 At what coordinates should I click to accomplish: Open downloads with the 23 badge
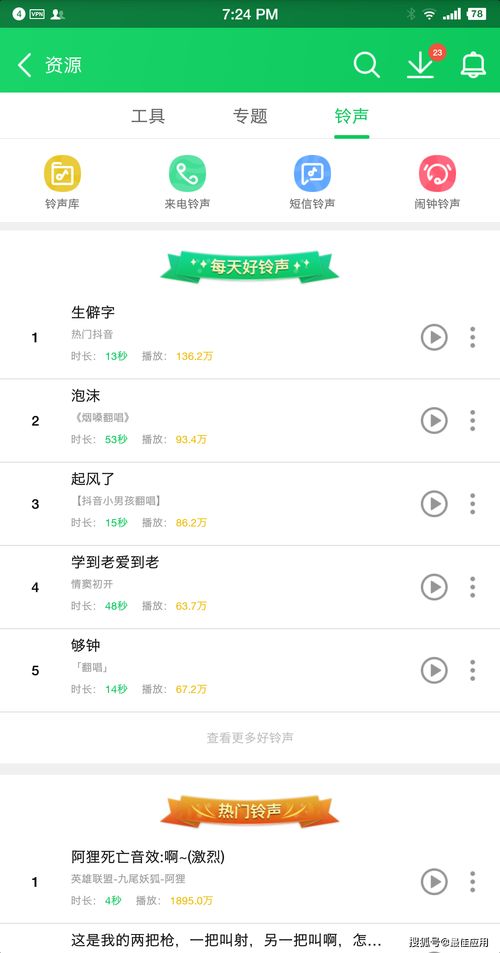pos(422,63)
